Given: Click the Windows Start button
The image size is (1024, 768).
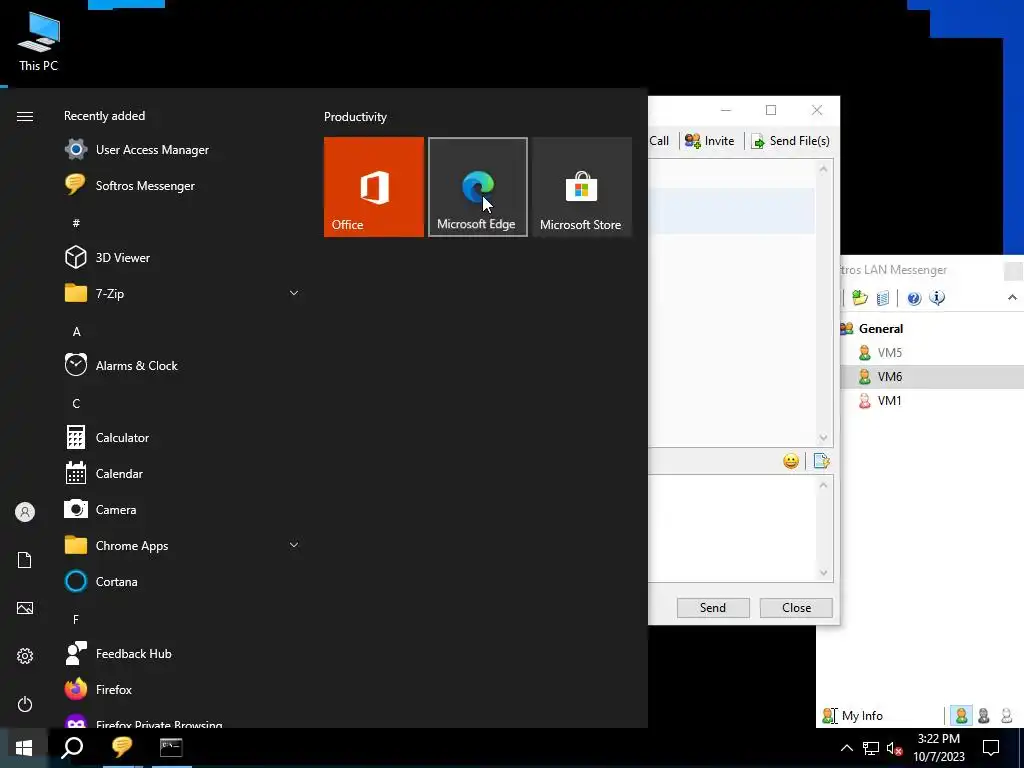Looking at the screenshot, I should pos(24,748).
